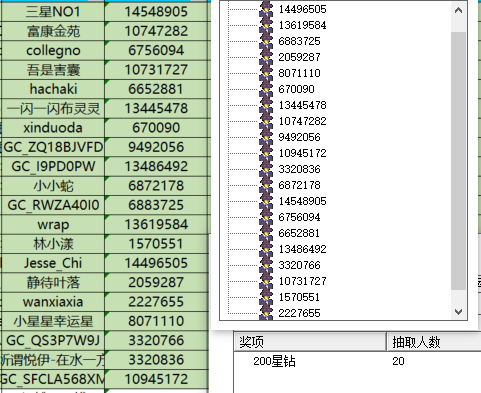The image size is (481, 393).
Task: Click spreadsheet cell 小星星幸运星
Action: (x=53, y=321)
